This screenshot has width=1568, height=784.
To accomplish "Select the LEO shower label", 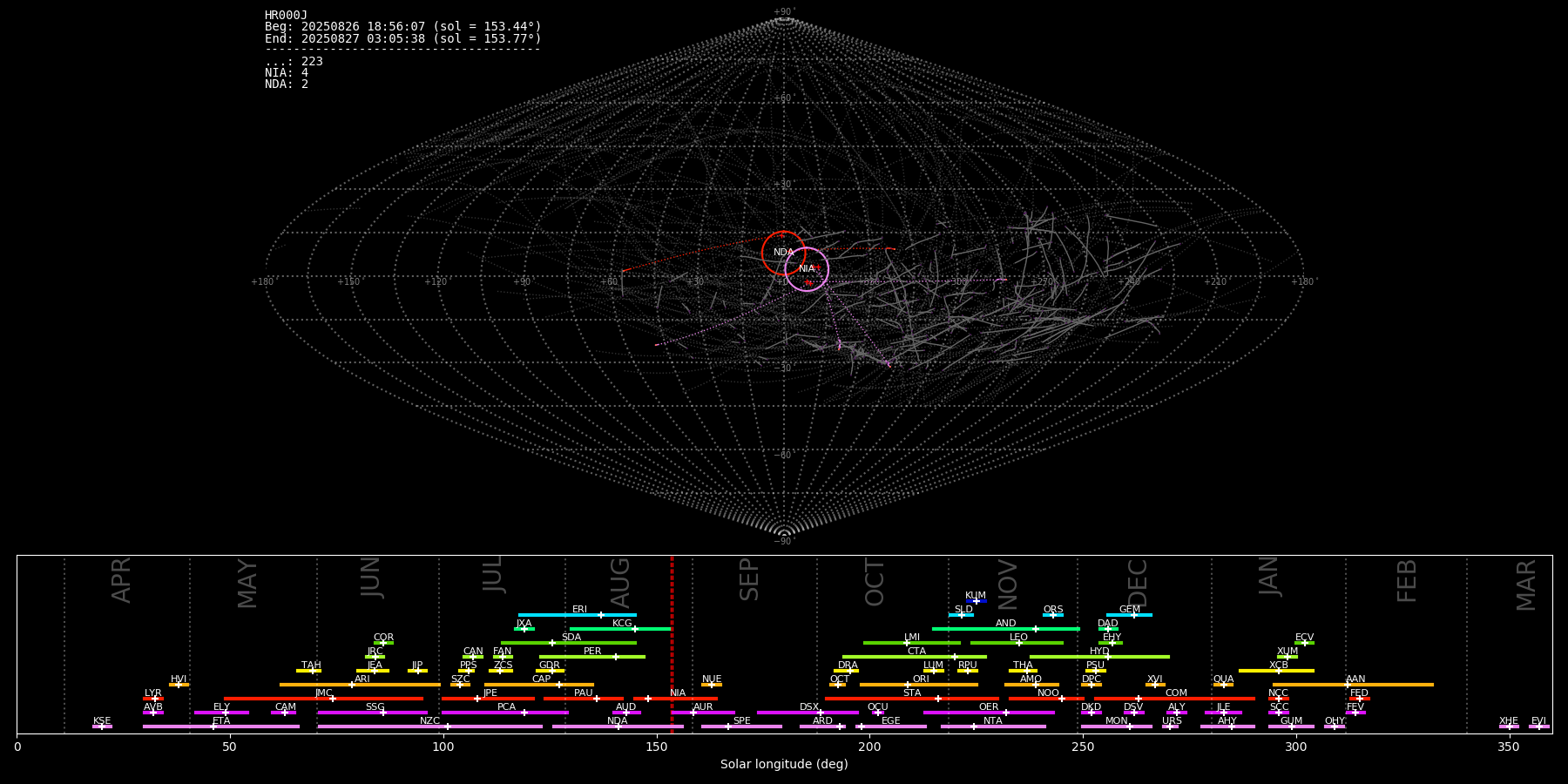I will (1018, 637).
